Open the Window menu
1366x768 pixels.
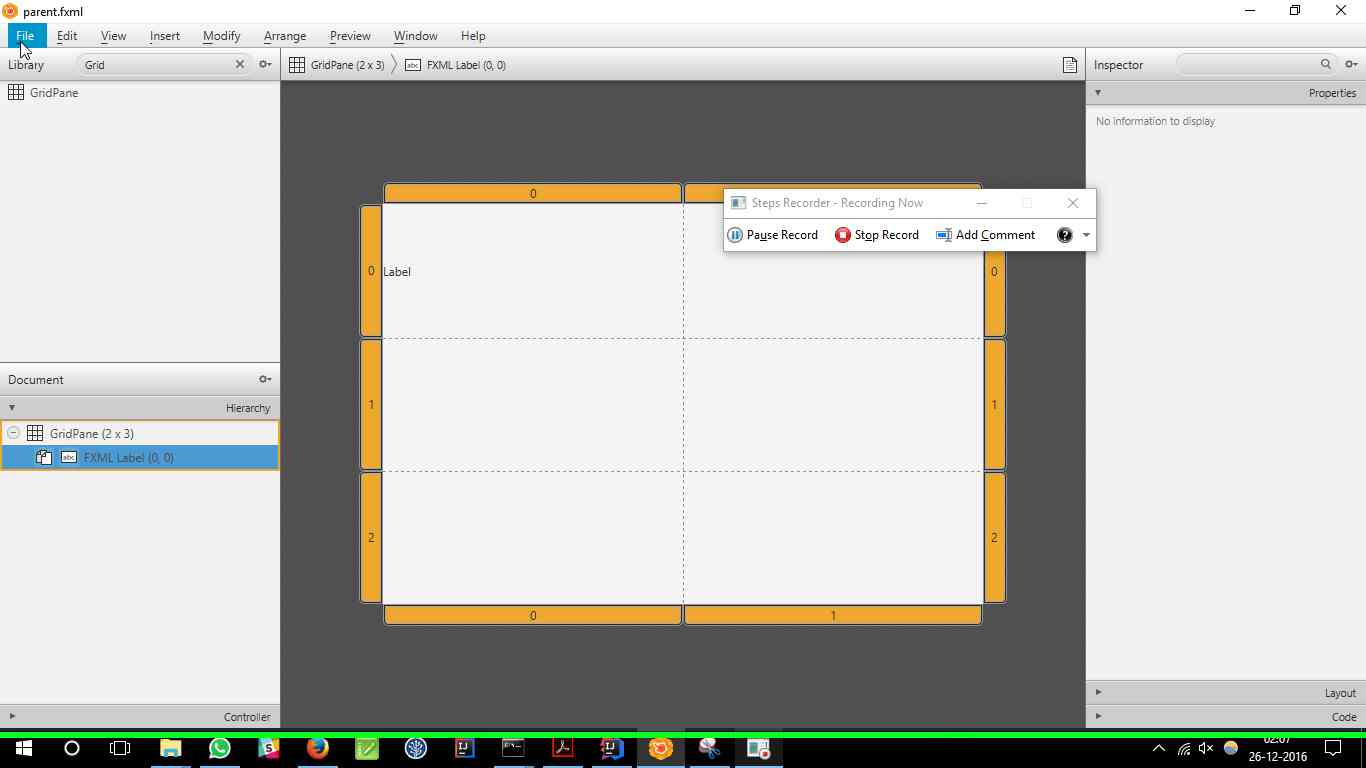coord(415,36)
